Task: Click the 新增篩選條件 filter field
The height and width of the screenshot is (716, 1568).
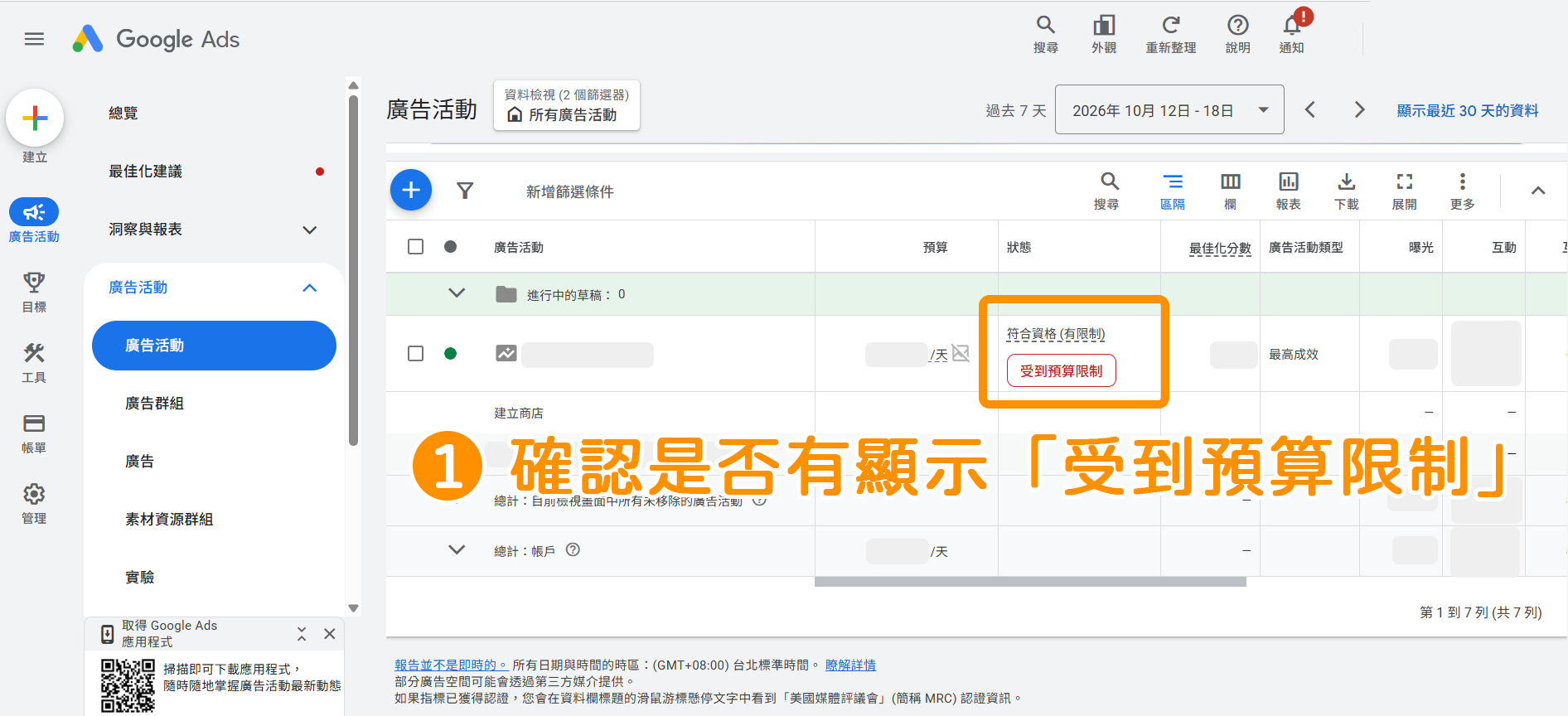Action: [x=570, y=191]
